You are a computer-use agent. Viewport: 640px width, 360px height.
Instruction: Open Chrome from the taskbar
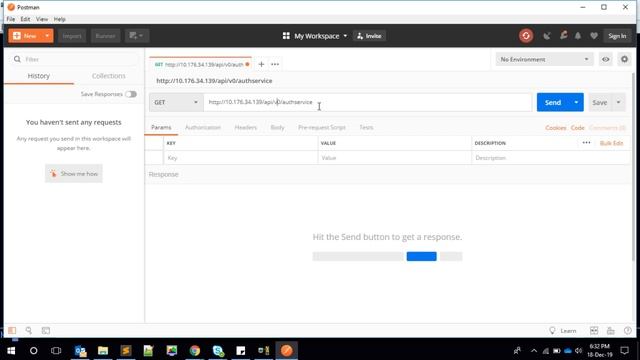click(195, 351)
